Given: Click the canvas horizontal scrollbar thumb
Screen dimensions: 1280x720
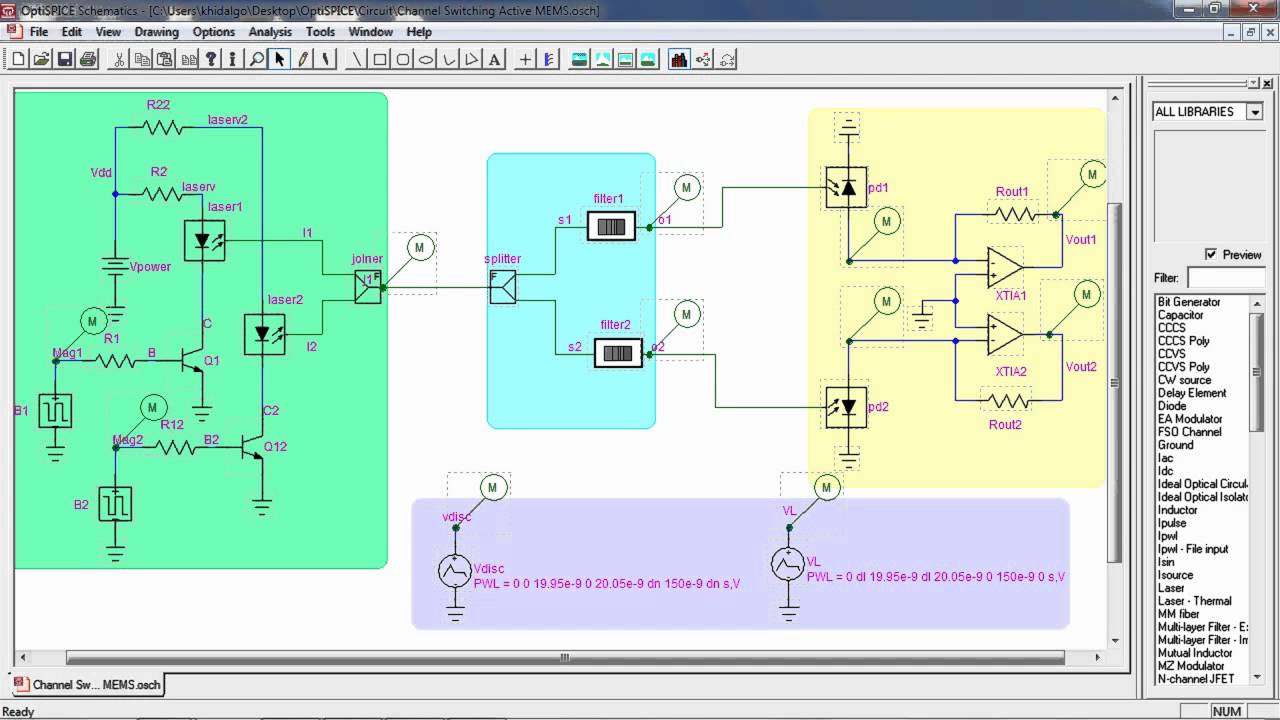Looking at the screenshot, I should tap(565, 657).
